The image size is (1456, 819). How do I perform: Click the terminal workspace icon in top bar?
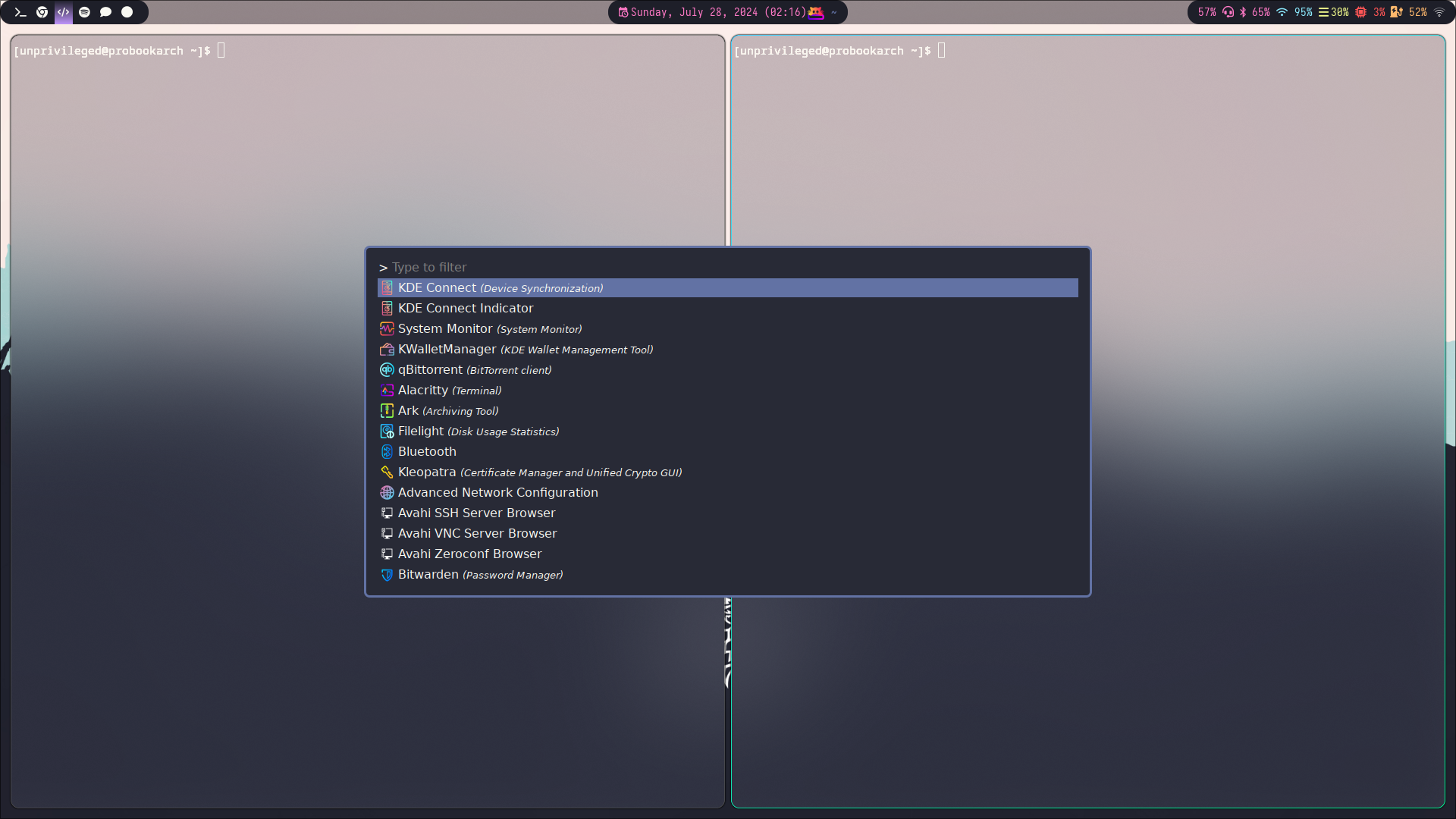(x=20, y=12)
